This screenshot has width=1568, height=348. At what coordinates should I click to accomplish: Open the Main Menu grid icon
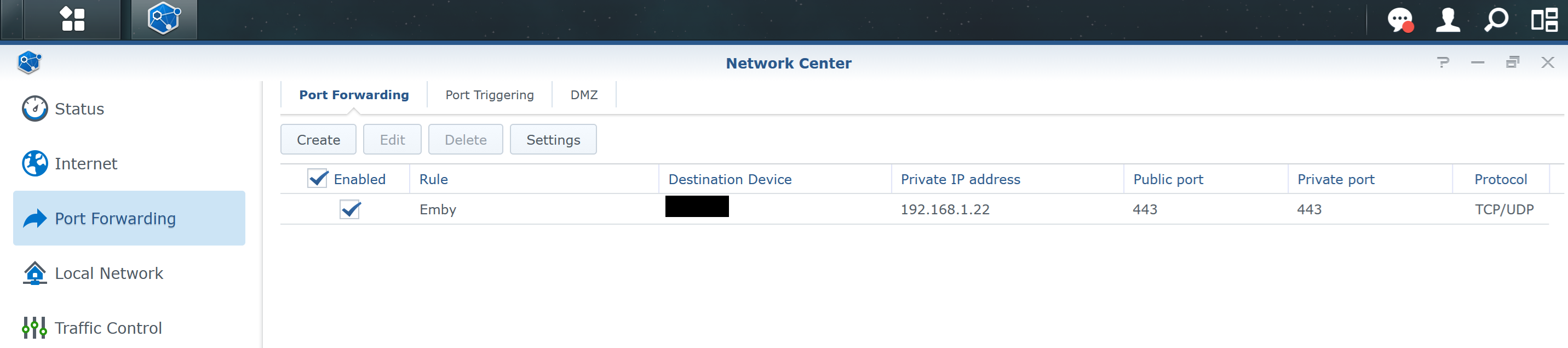click(x=72, y=19)
